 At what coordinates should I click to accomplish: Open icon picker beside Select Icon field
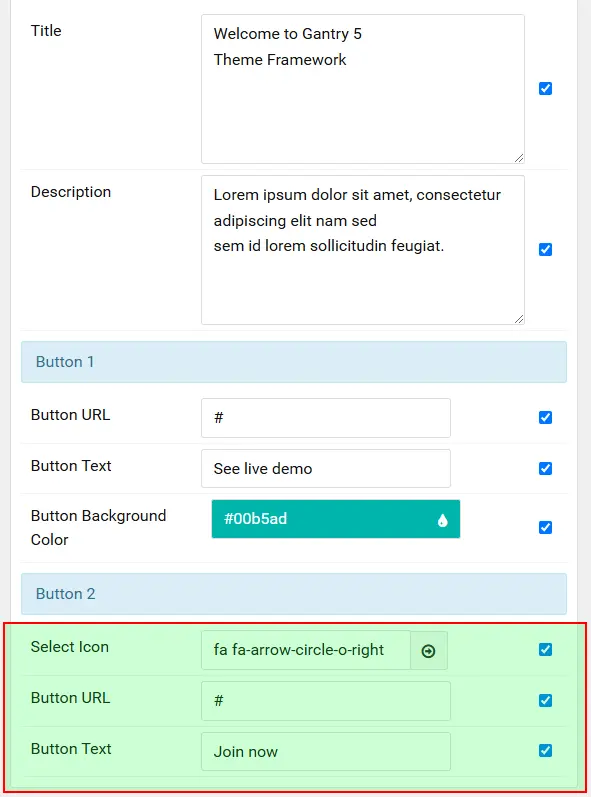[428, 651]
